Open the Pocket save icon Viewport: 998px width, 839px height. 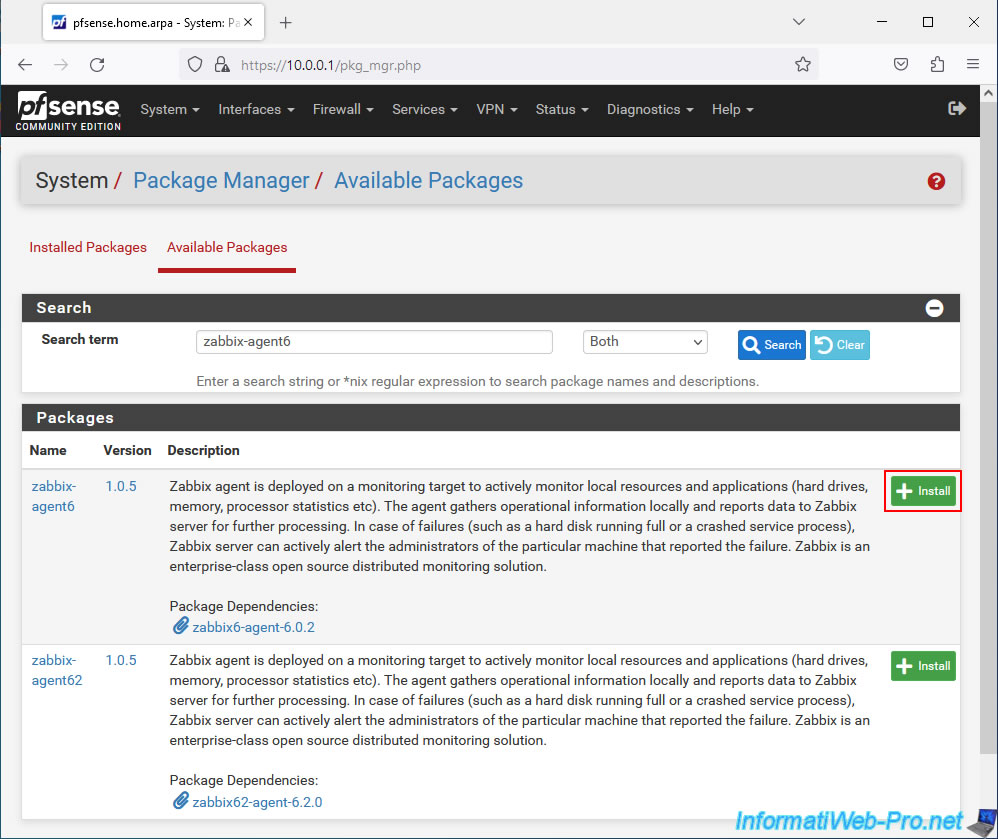(901, 64)
